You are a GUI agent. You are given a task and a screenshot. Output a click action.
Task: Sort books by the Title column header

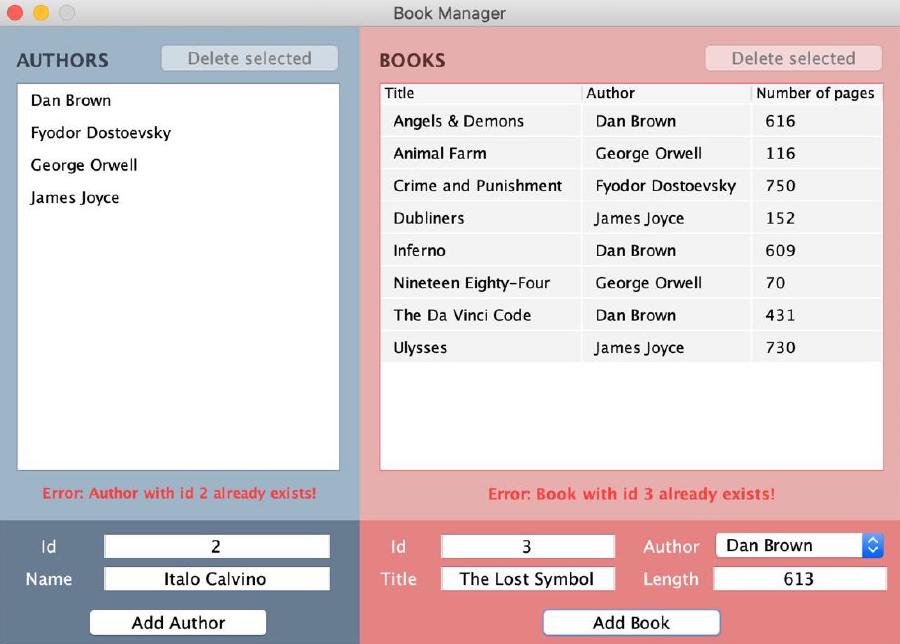(x=480, y=93)
